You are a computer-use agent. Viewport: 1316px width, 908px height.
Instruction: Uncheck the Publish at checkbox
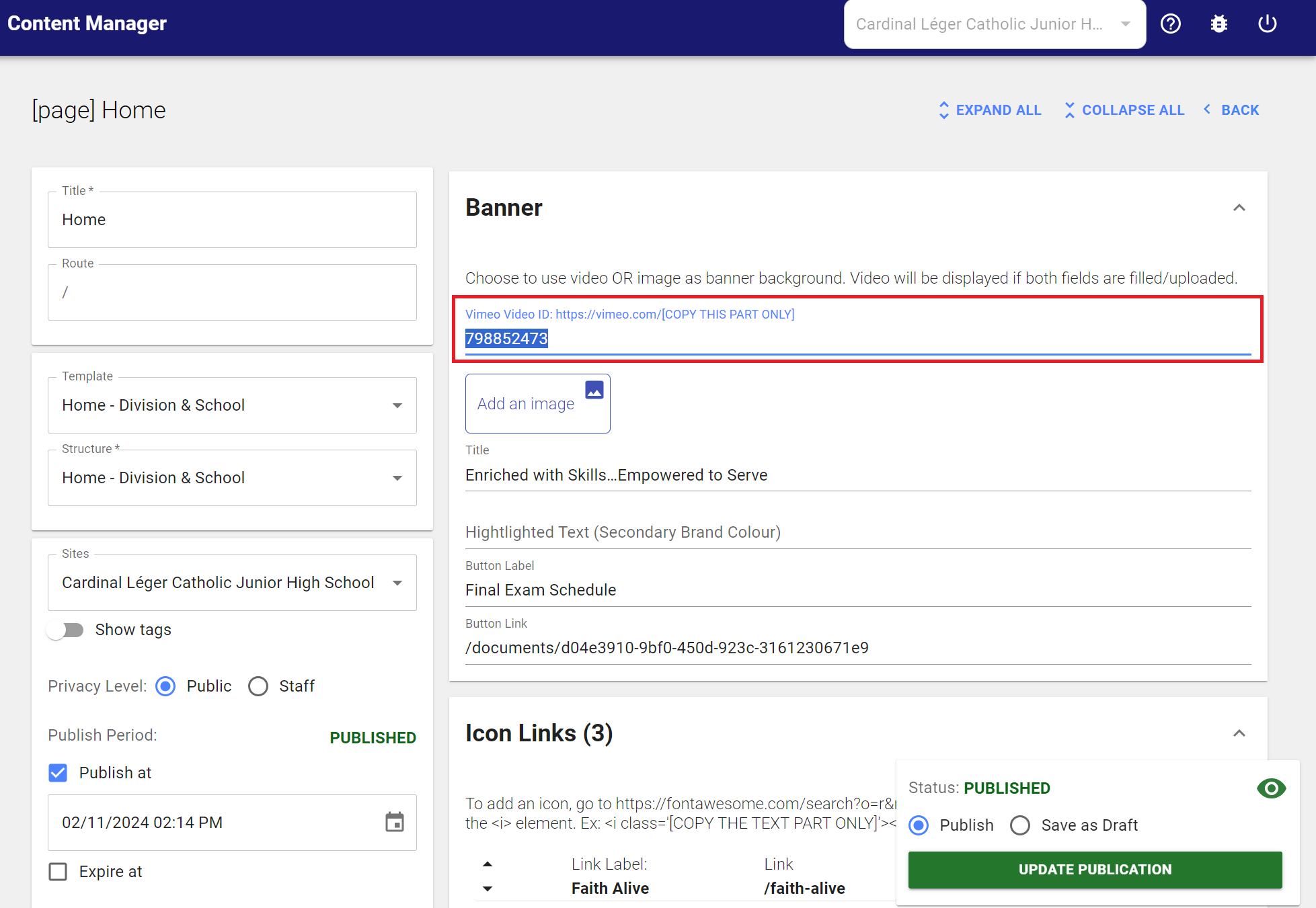pos(59,773)
